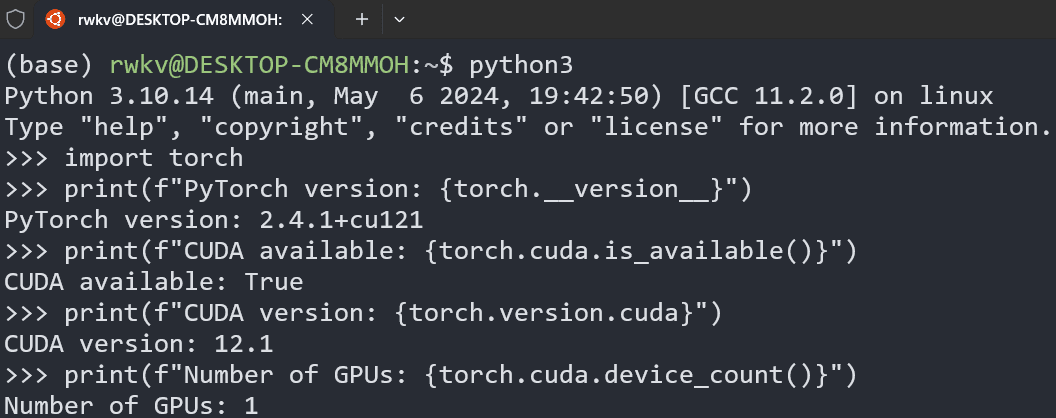Image resolution: width=1056 pixels, height=418 pixels.
Task: Click the admin shield icon
Action: 15,19
